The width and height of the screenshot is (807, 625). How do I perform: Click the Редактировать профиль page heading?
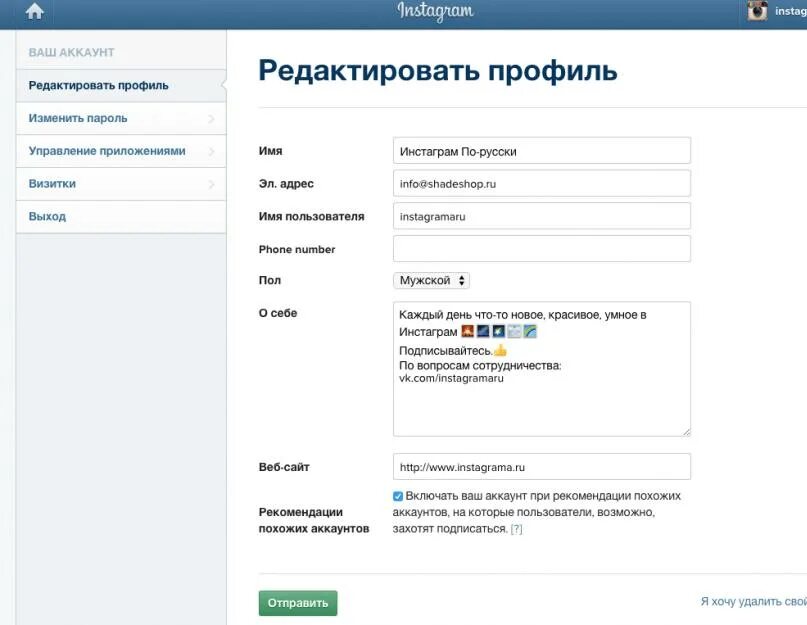[437, 72]
